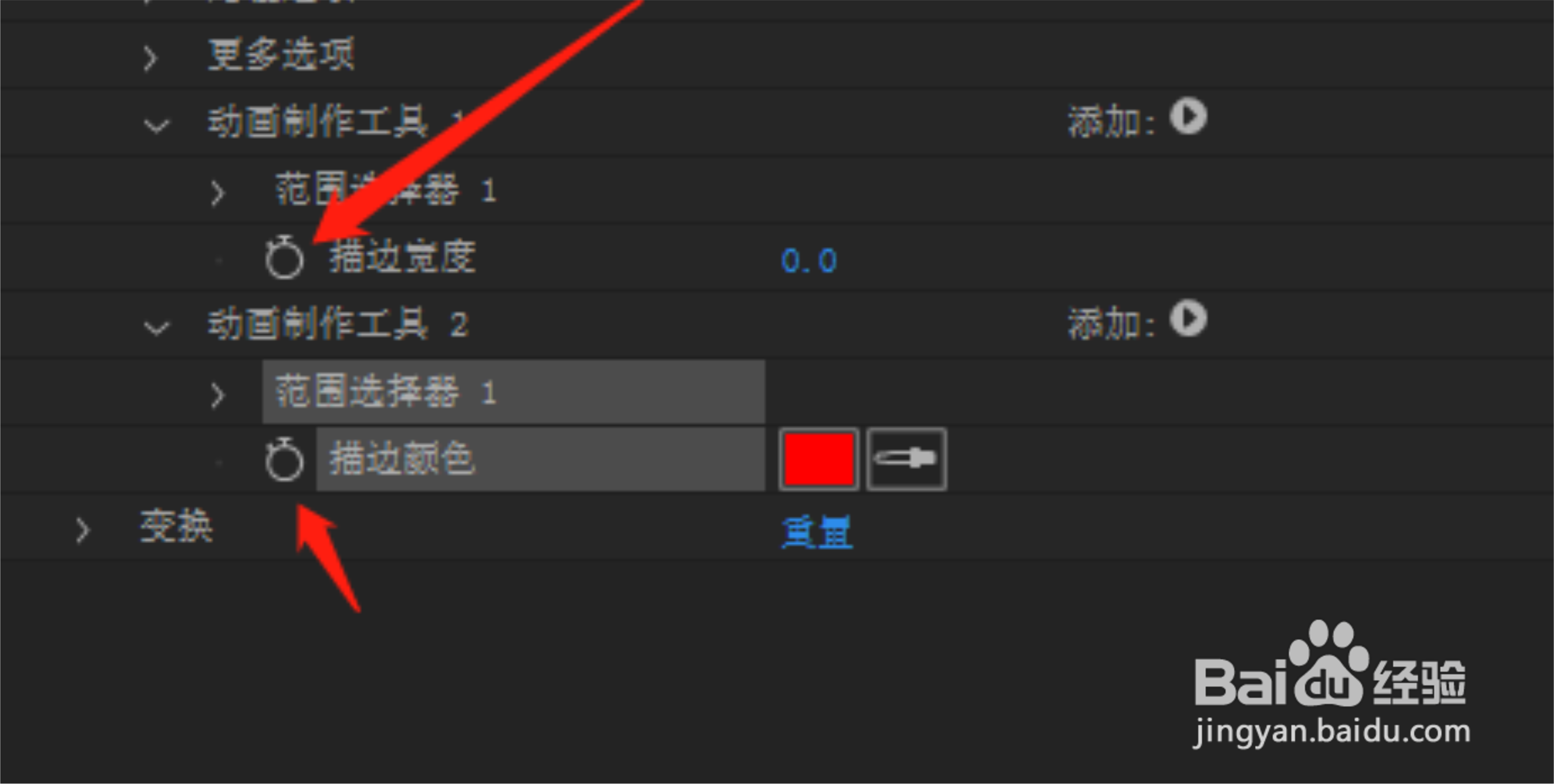Toggle stopwatch for 描边宽度 property
1554x784 pixels.
(284, 258)
